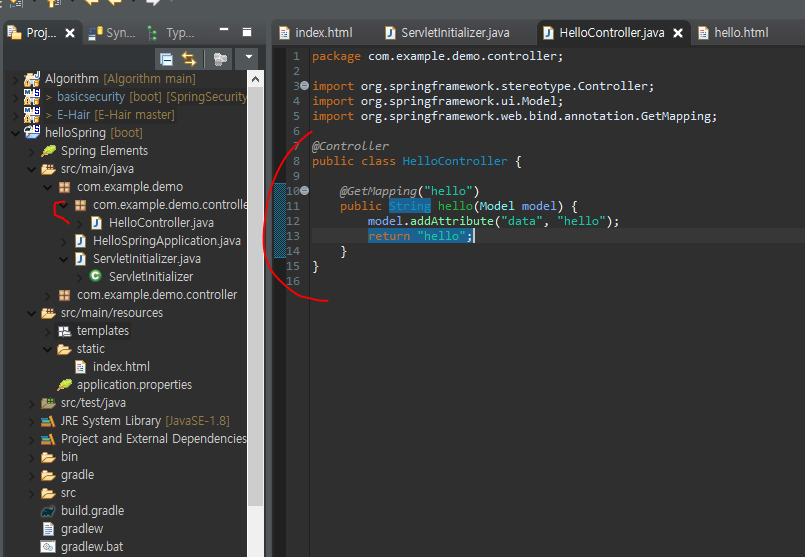Click the explorer scrollbar up arrow

coord(255,79)
